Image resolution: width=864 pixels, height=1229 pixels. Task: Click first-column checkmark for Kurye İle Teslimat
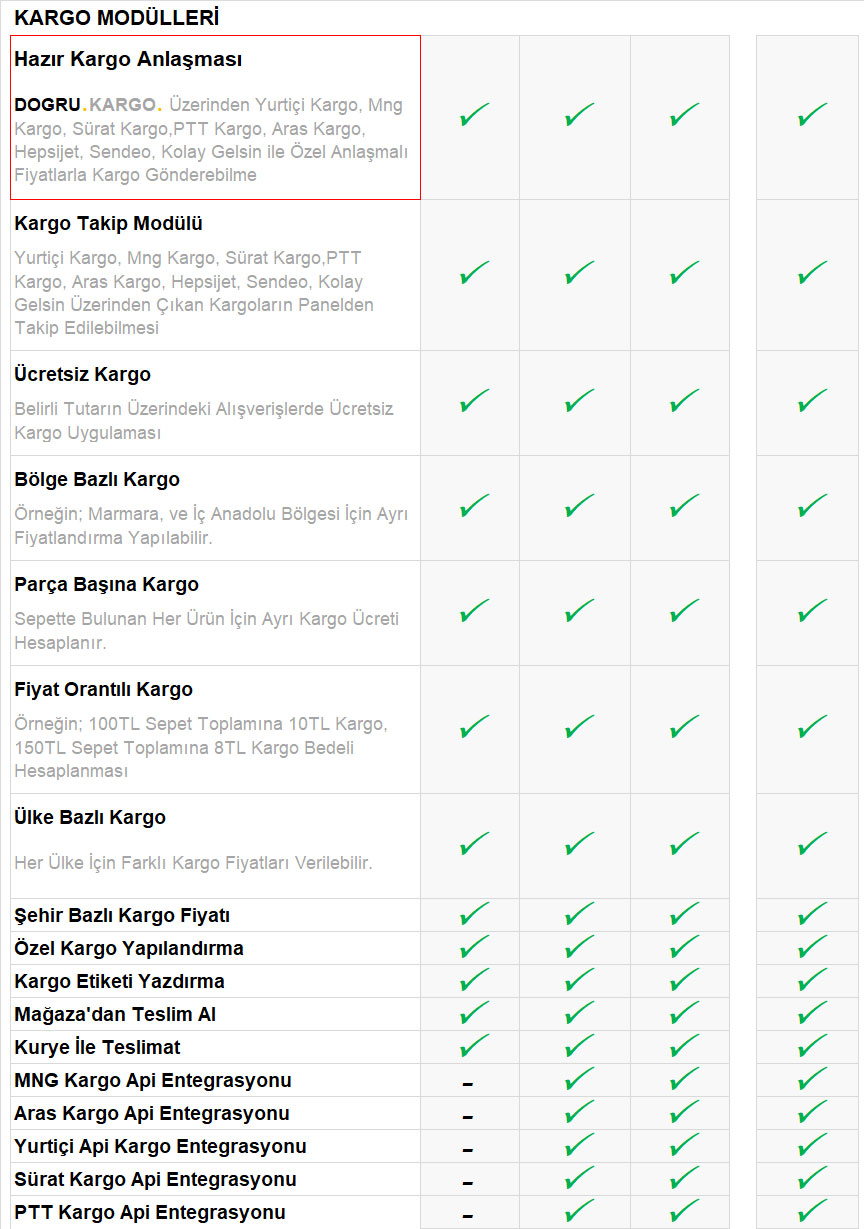(x=474, y=1047)
